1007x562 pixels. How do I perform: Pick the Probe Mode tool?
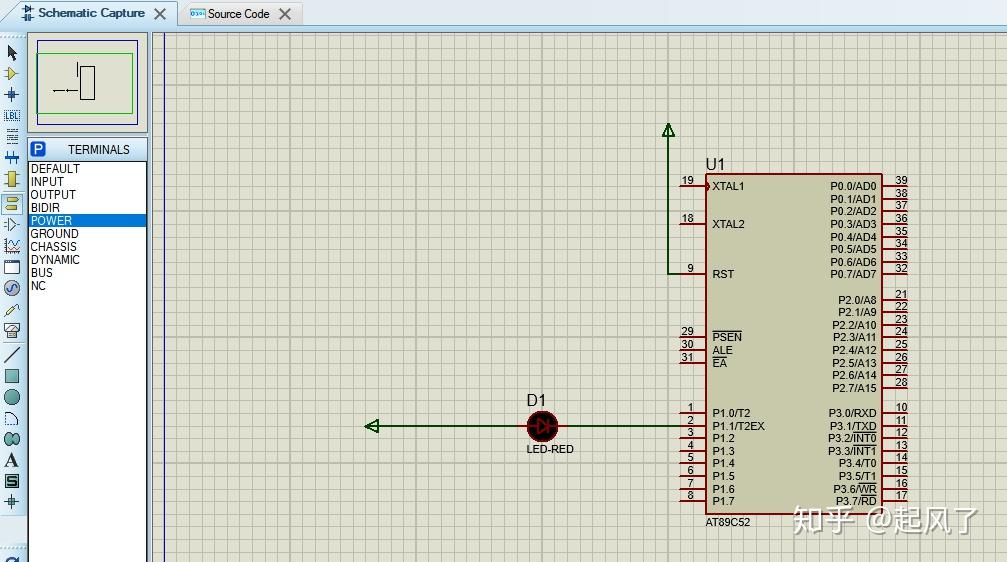(x=12, y=310)
